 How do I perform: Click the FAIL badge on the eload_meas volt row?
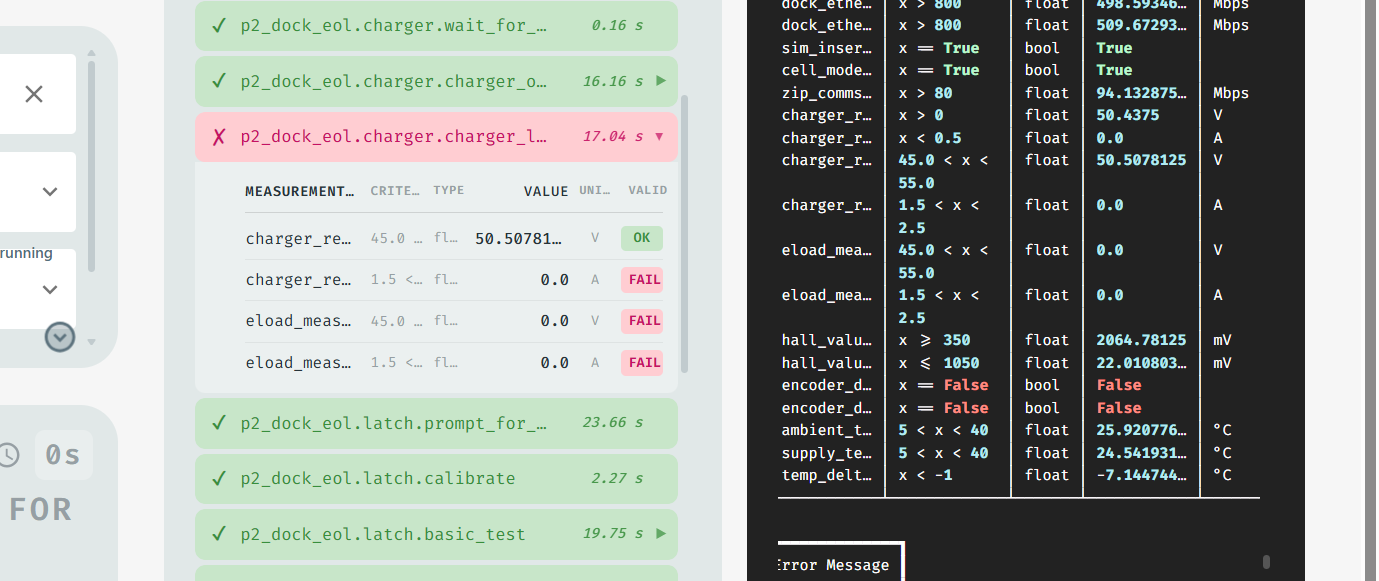[642, 321]
